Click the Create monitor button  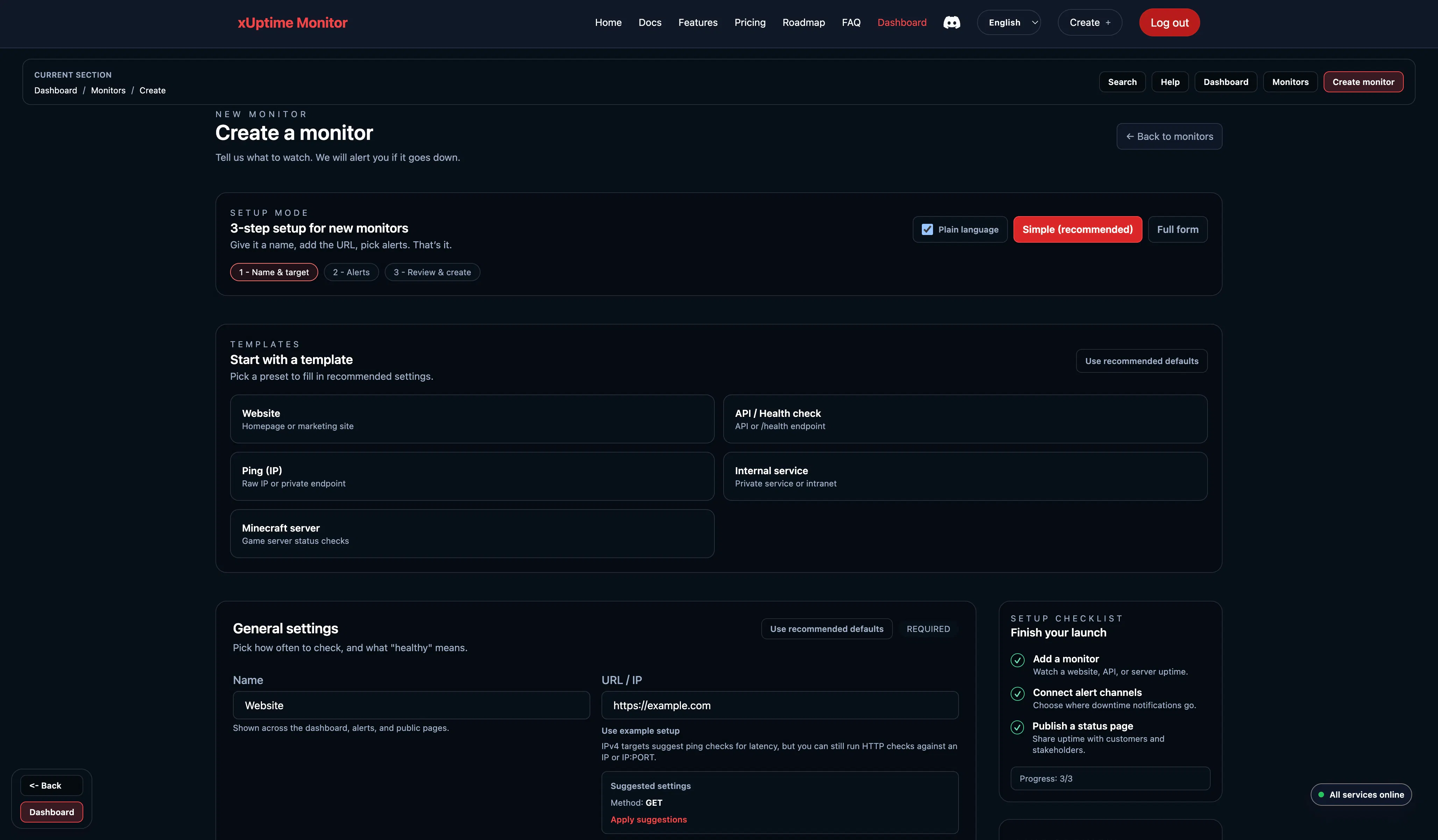pyautogui.click(x=1363, y=81)
